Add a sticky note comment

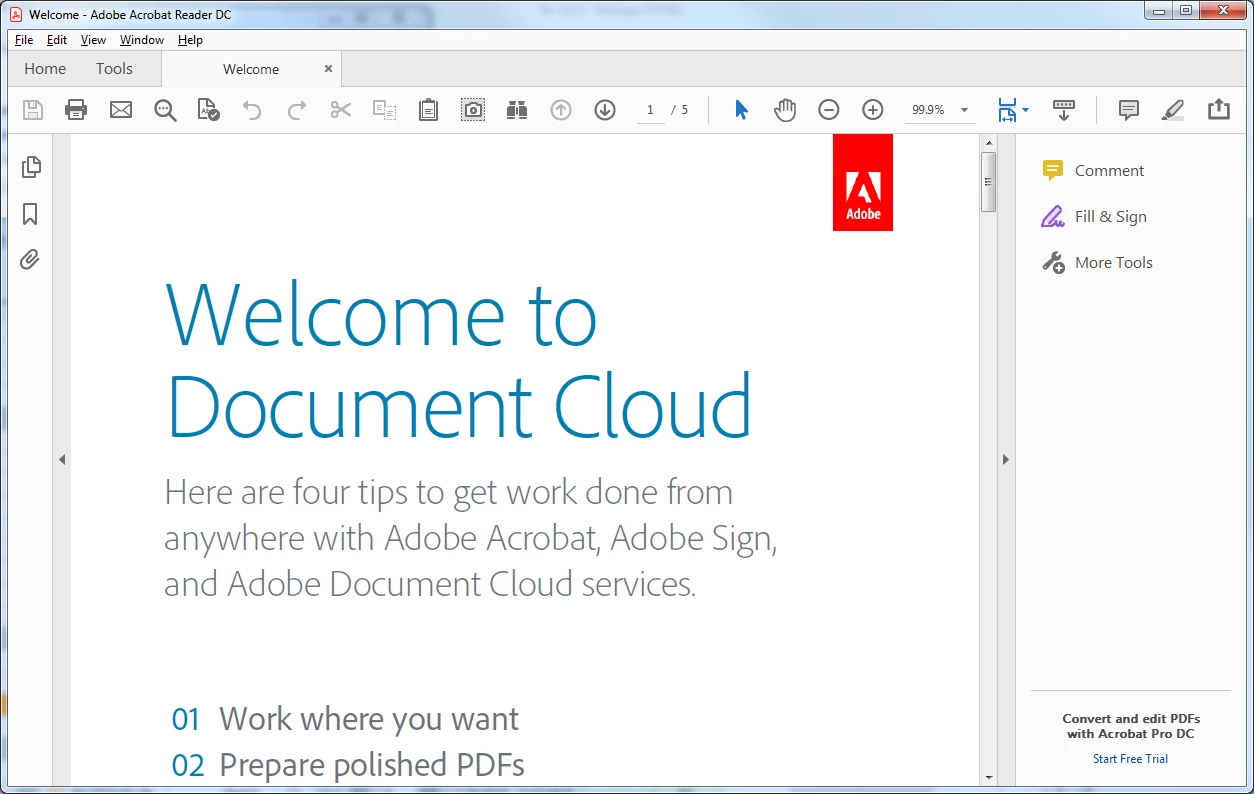point(1129,110)
